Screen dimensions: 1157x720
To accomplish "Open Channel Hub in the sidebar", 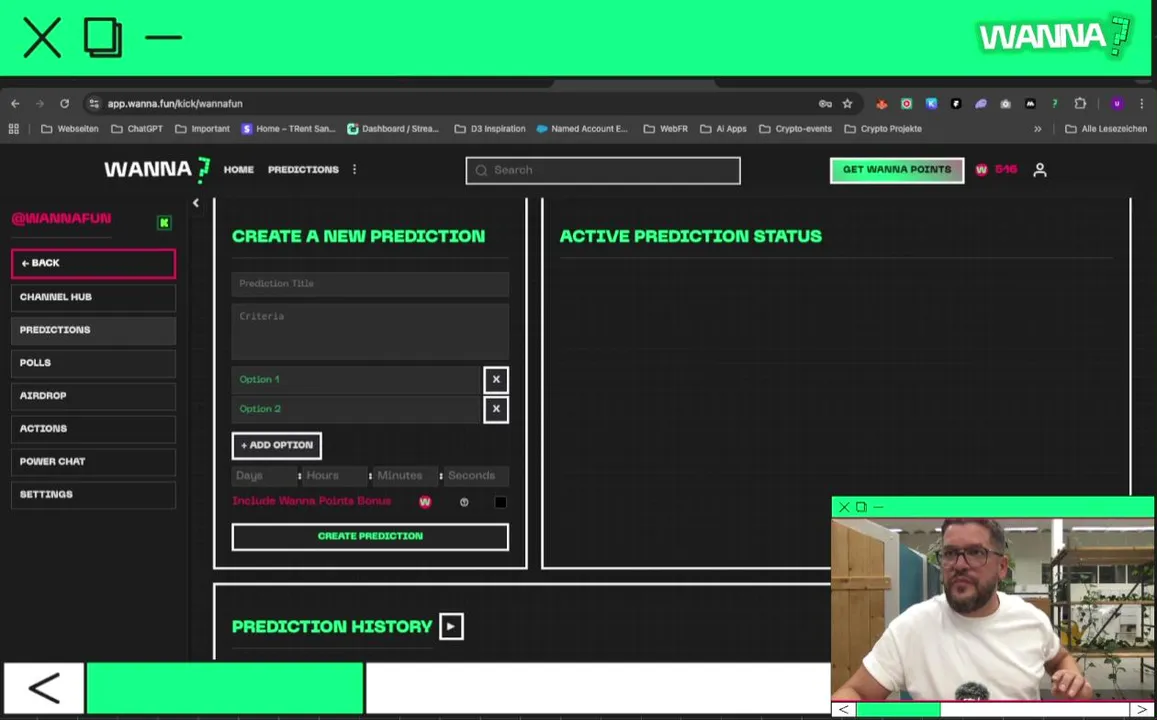I will click(x=94, y=297).
